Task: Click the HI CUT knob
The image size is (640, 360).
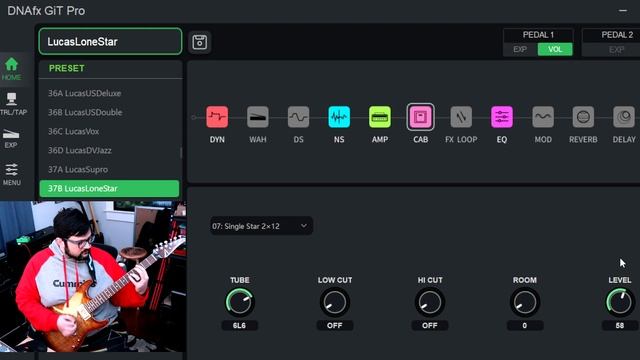Action: 430,302
